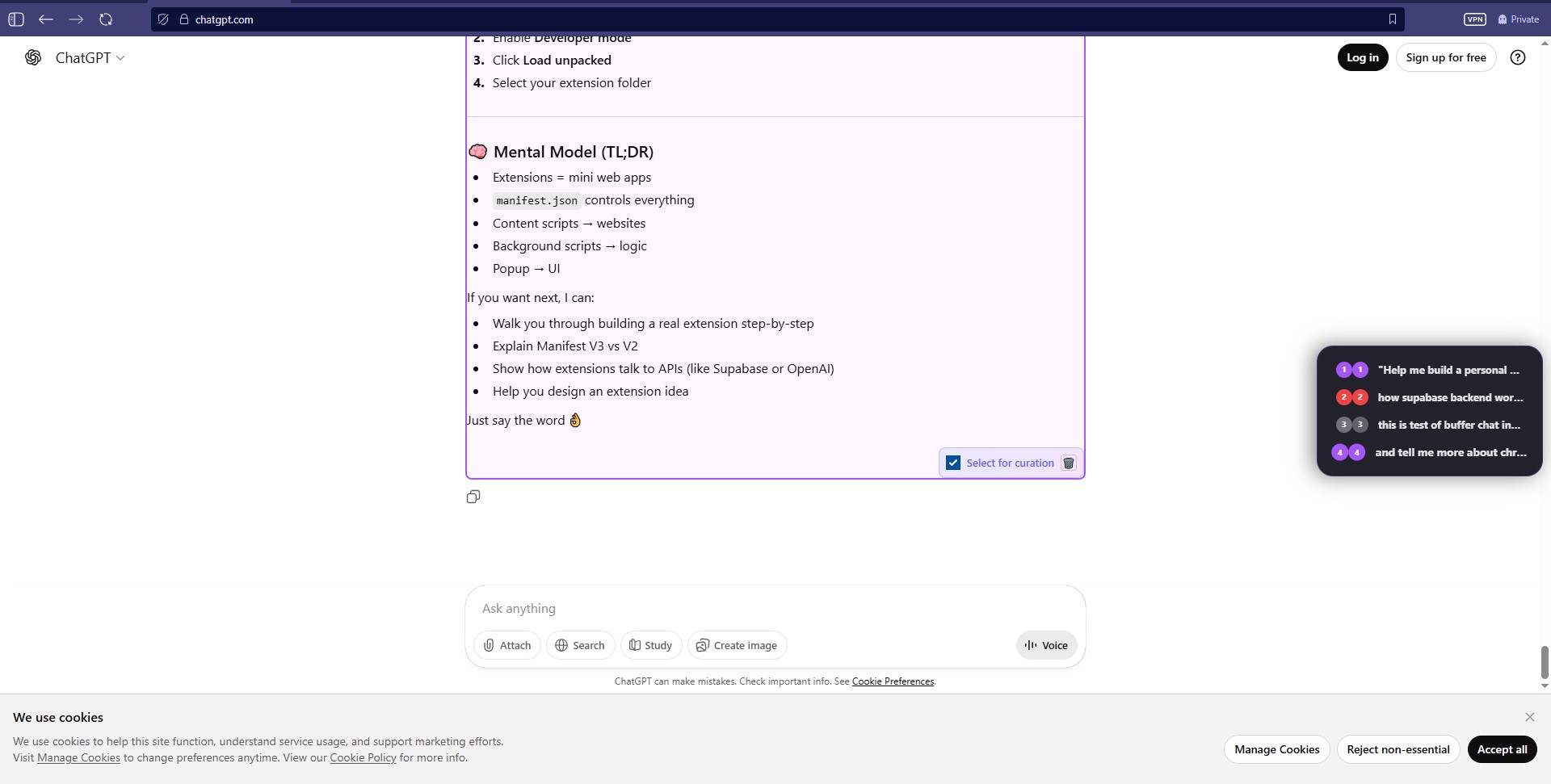The height and width of the screenshot is (784, 1551).
Task: Open the ChatGPT model dropdown
Action: click(122, 57)
